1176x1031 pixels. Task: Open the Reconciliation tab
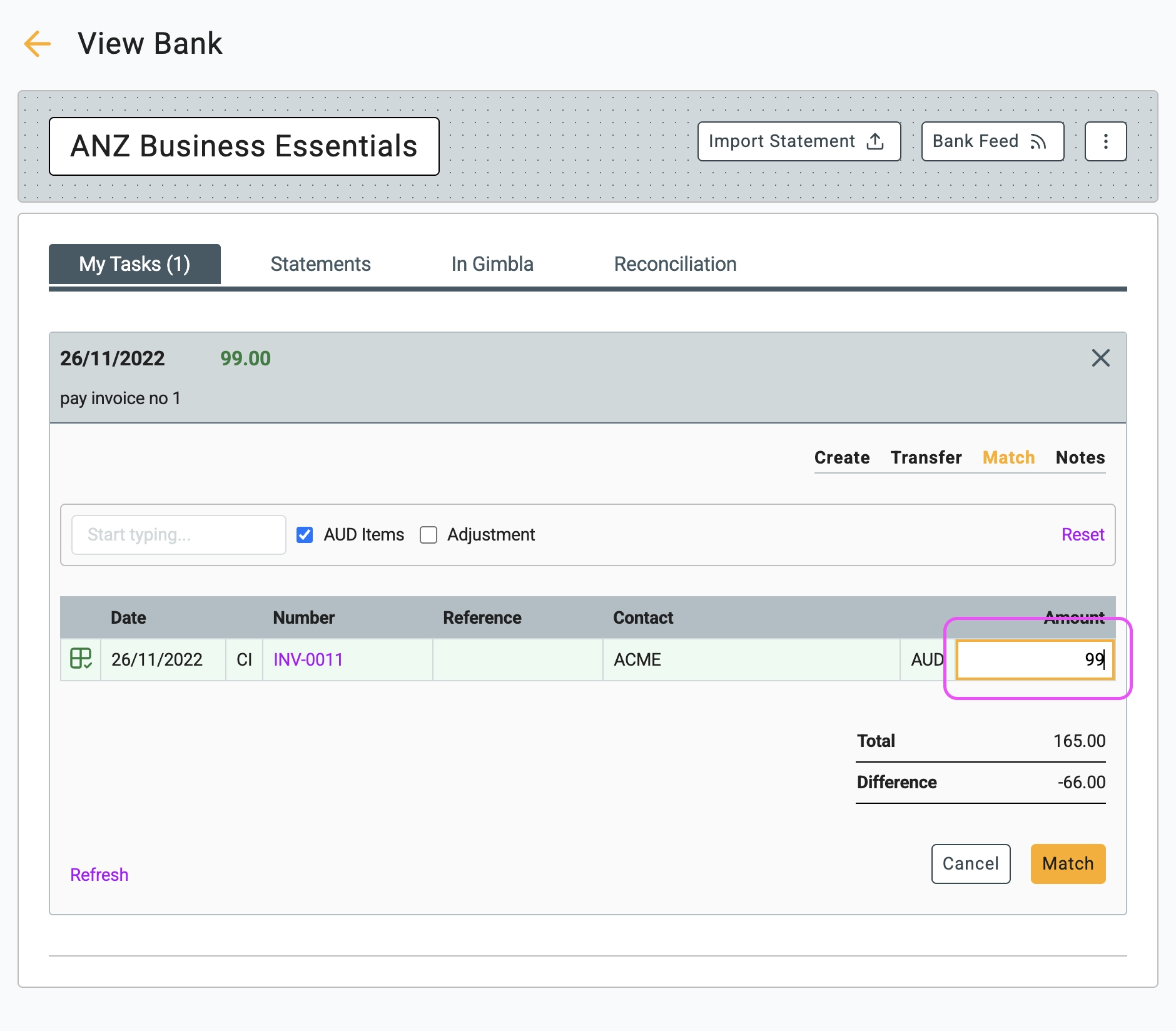click(x=675, y=264)
